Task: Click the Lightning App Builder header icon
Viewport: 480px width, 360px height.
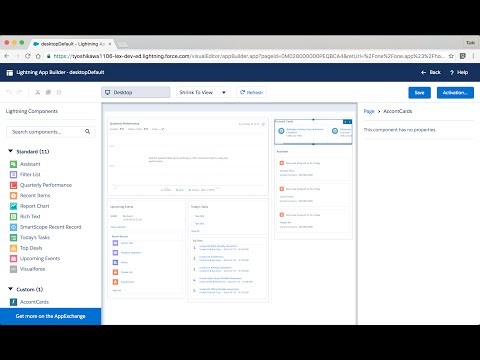Action: [x=10, y=72]
